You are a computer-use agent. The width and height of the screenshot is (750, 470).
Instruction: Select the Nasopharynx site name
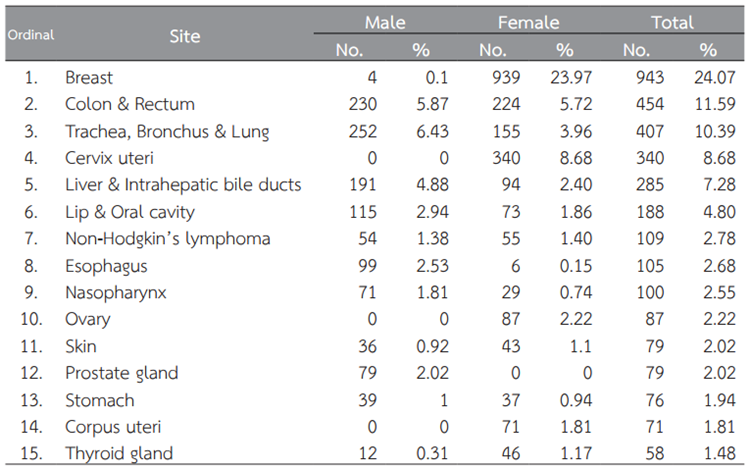click(114, 293)
